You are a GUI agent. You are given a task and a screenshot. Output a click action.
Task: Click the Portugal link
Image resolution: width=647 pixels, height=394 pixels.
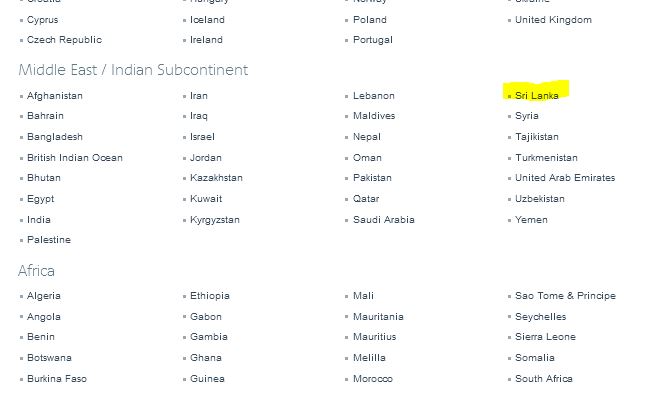tap(373, 40)
